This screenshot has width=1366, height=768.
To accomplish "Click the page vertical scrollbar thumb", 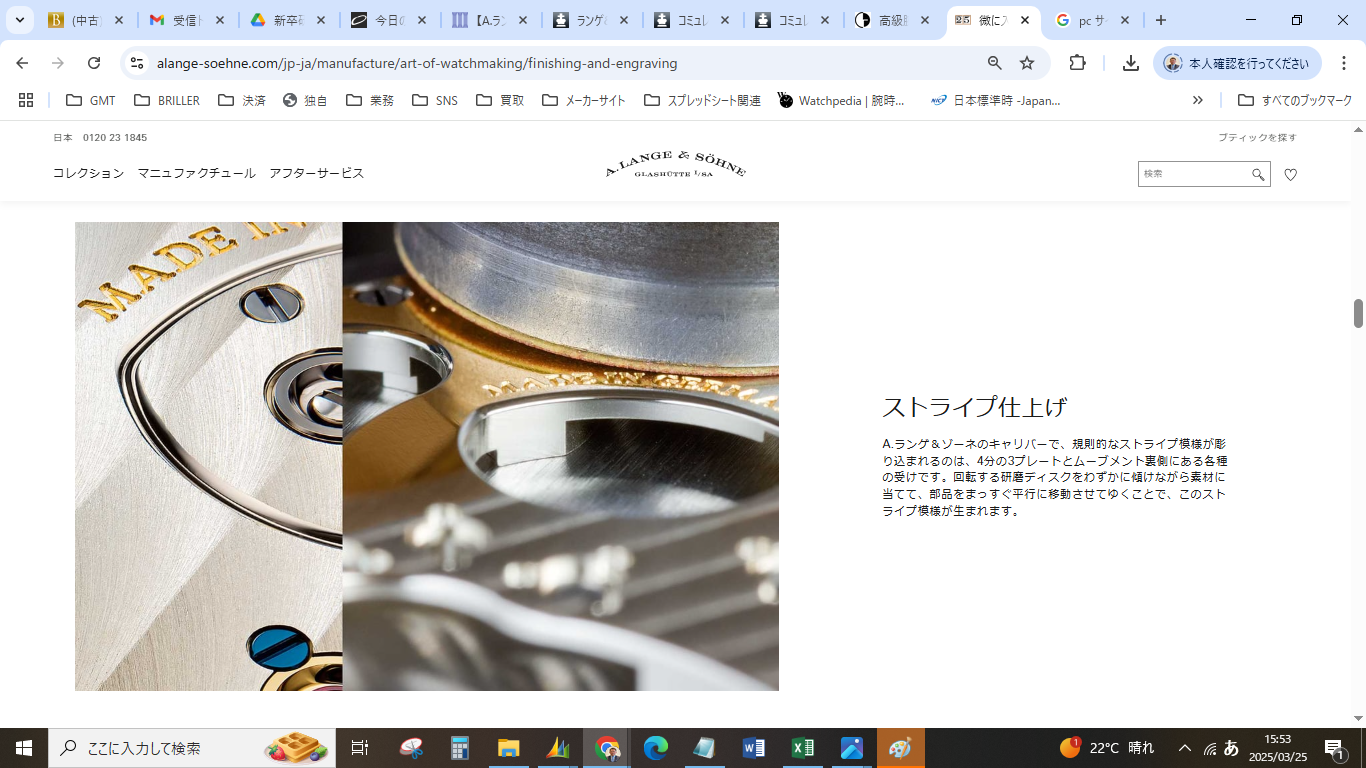I will click(1358, 313).
